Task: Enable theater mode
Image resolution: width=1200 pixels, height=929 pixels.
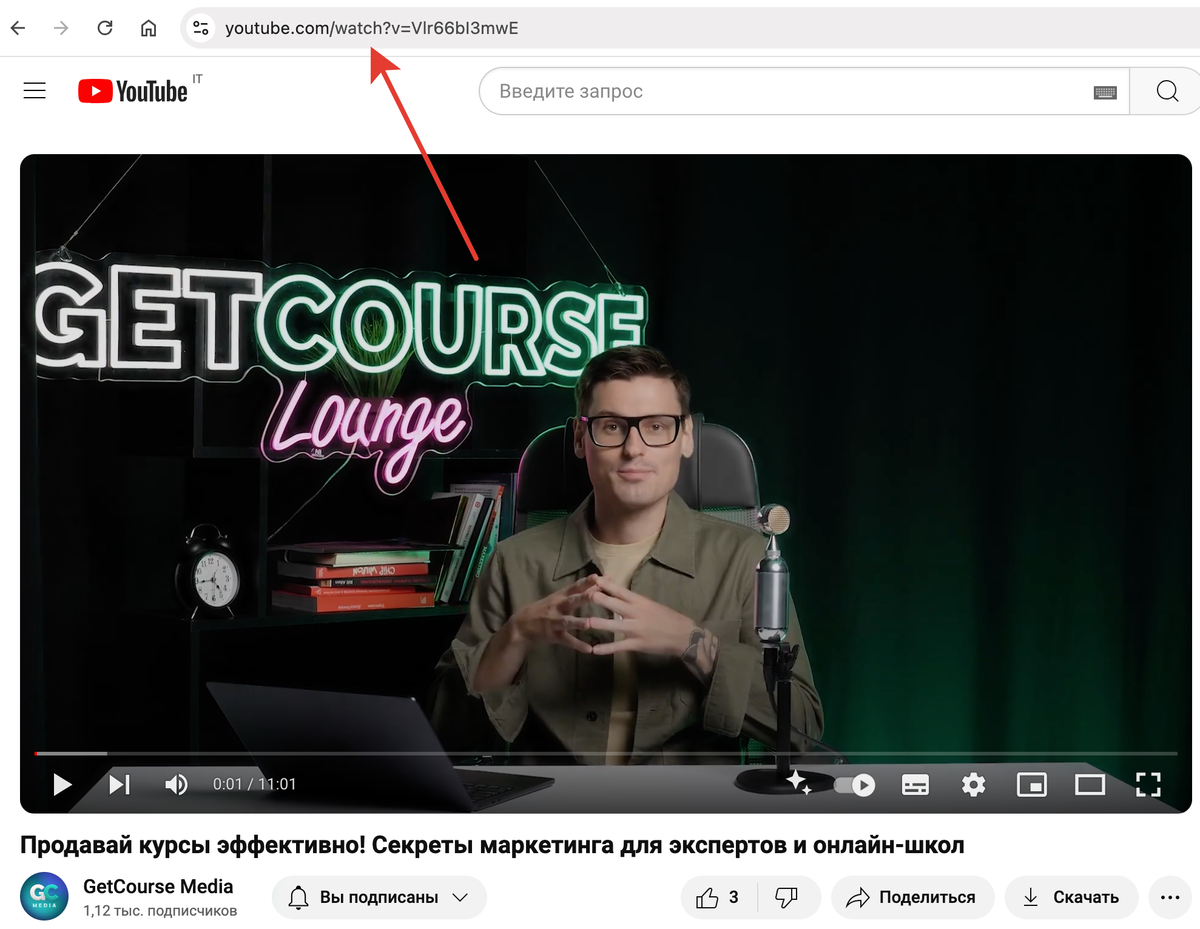Action: 1090,785
